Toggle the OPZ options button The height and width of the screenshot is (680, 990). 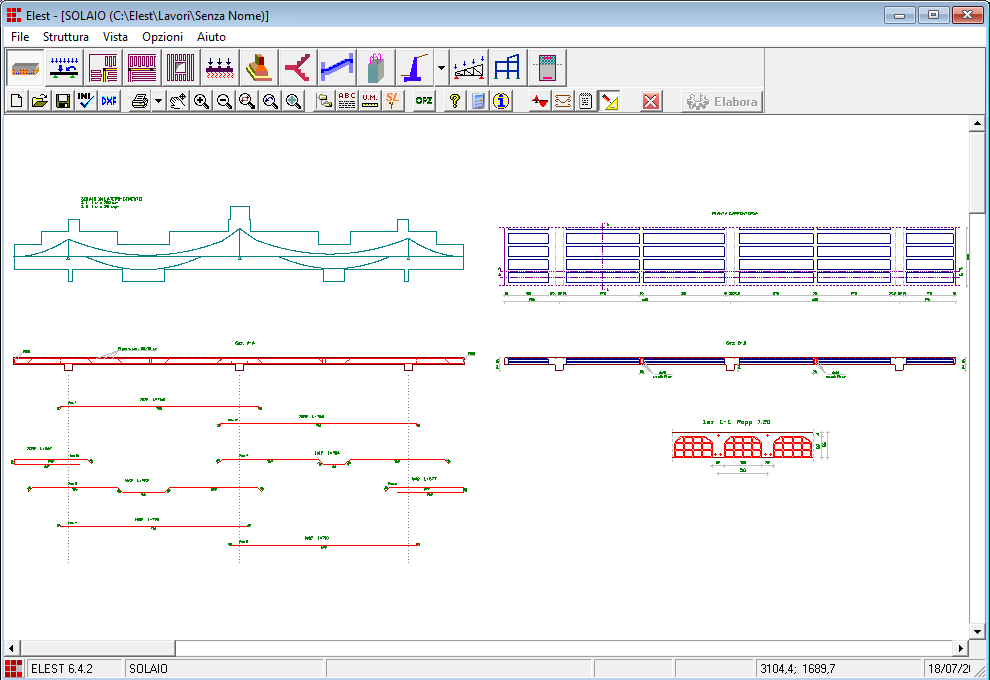click(x=424, y=101)
